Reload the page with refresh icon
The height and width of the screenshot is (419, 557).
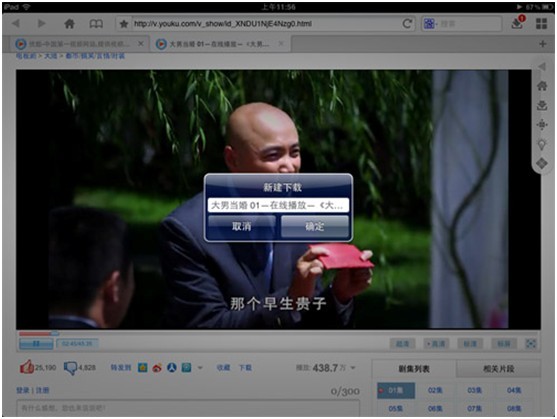coord(407,24)
